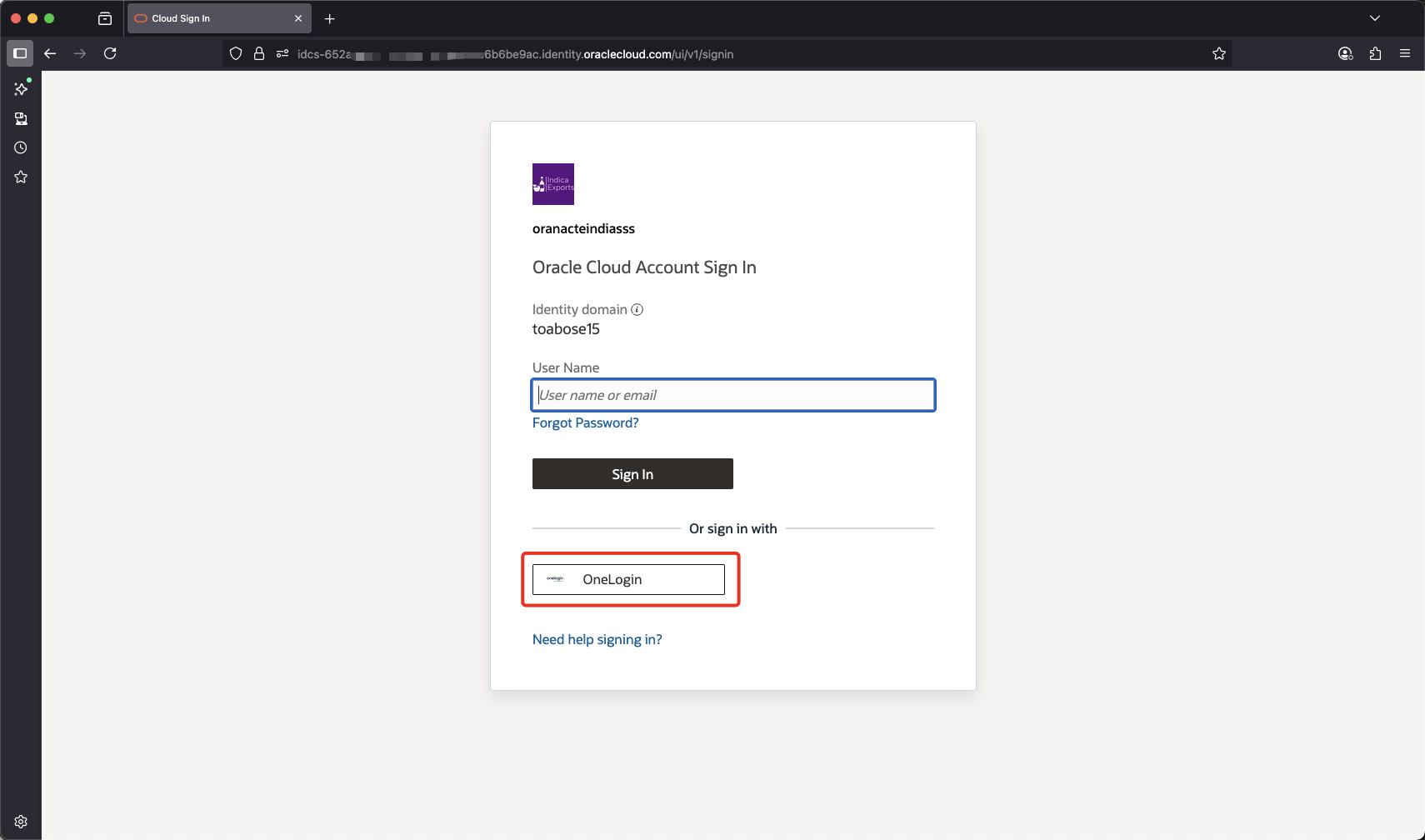Click the Identity domain info icon

coord(637,309)
